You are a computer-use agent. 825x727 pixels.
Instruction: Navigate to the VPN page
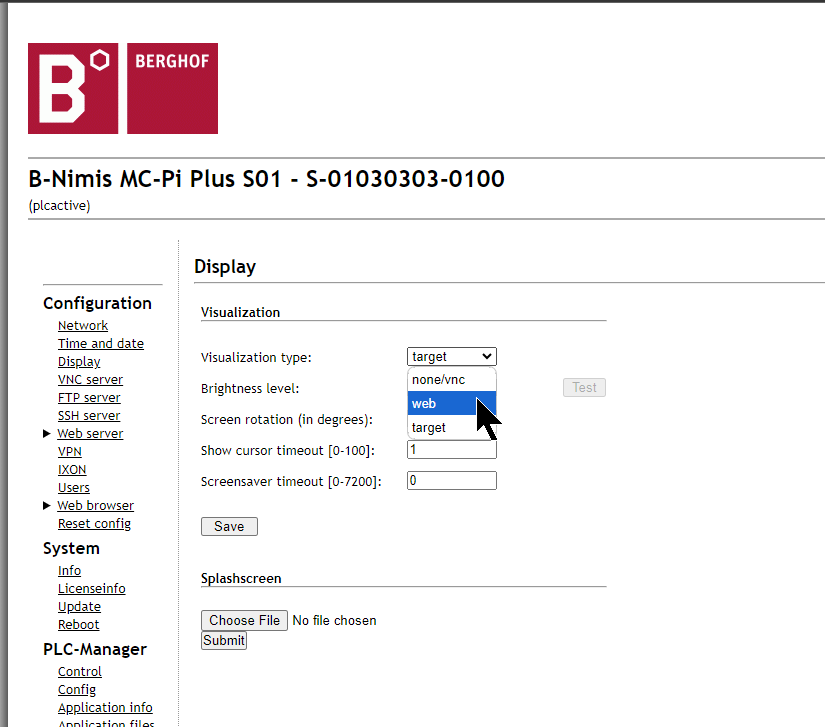coord(69,451)
